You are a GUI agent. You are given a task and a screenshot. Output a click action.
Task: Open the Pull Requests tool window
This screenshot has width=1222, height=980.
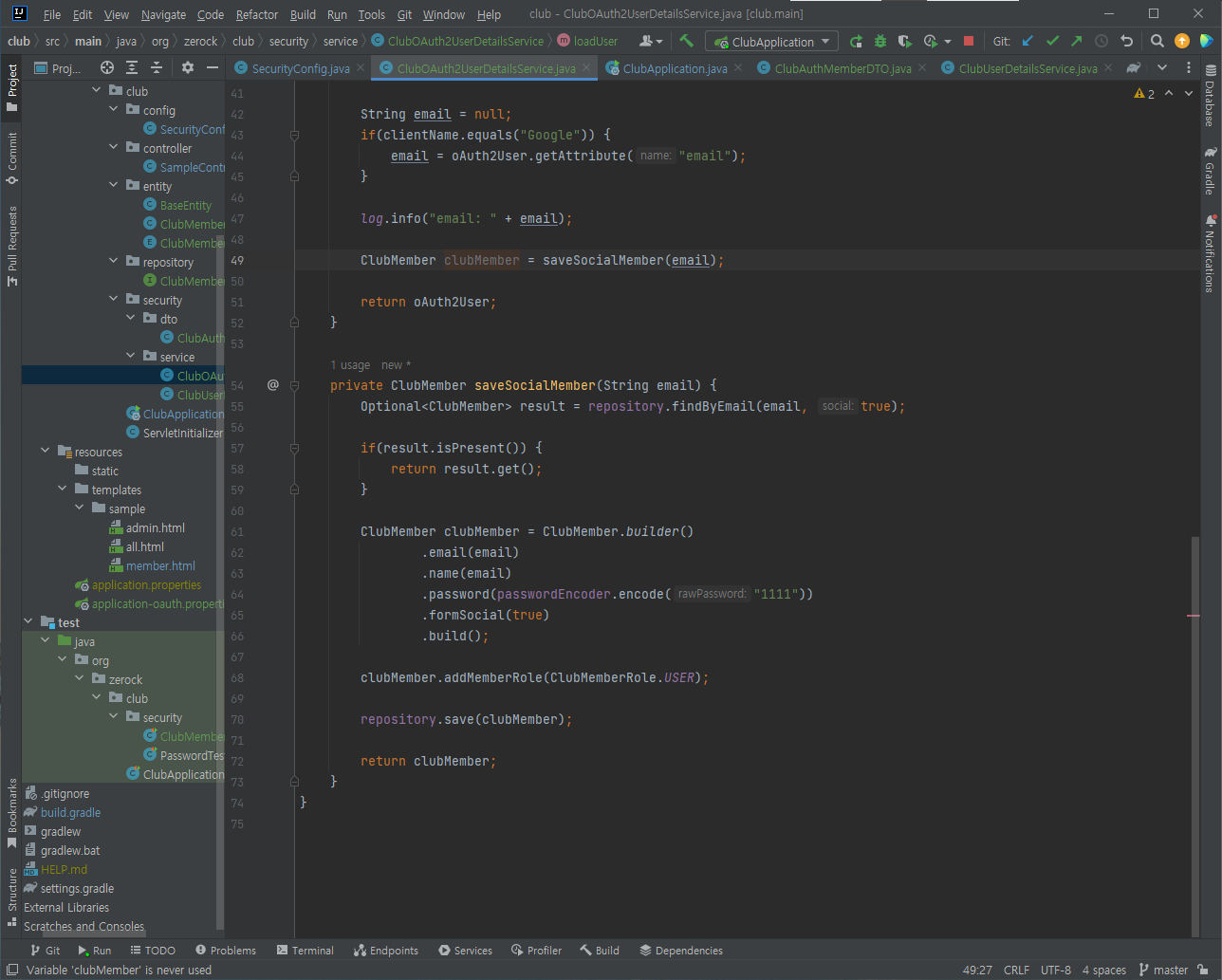[11, 246]
